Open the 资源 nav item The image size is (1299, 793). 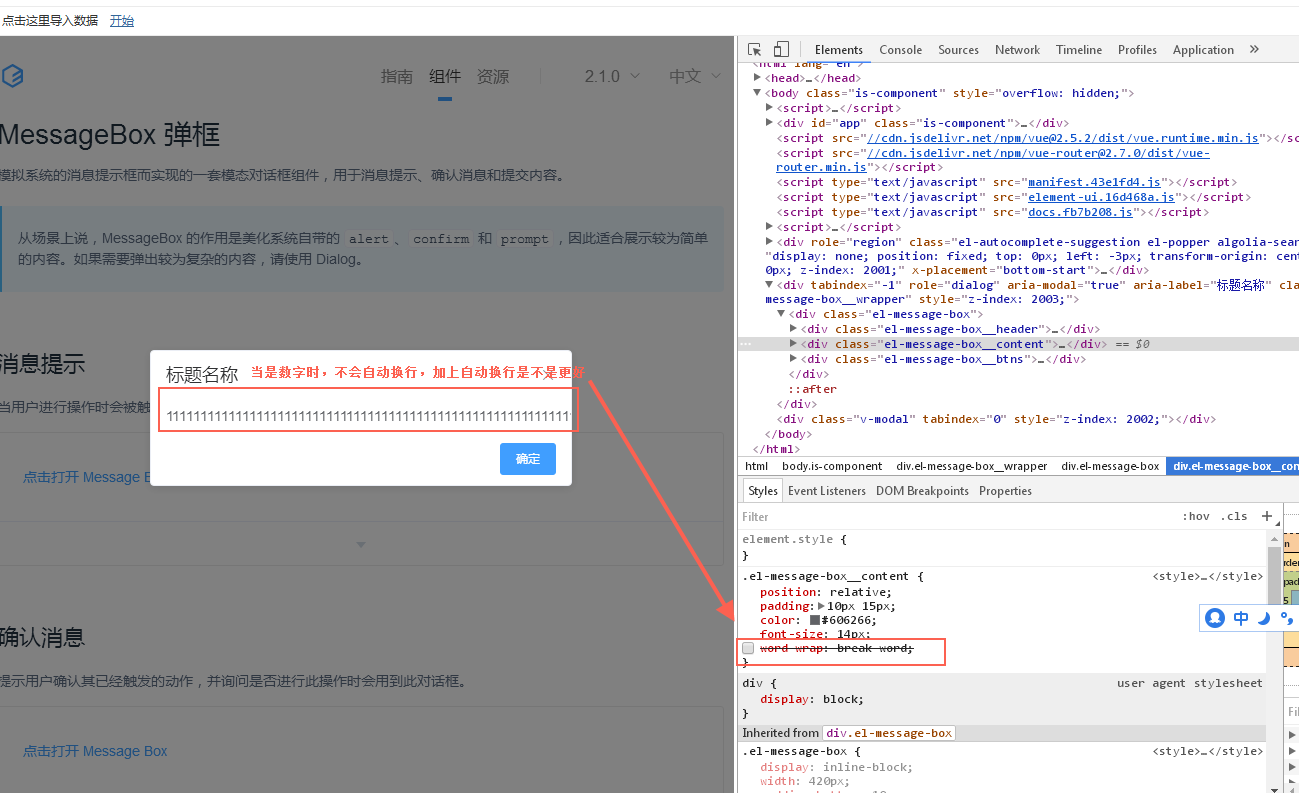tap(493, 76)
